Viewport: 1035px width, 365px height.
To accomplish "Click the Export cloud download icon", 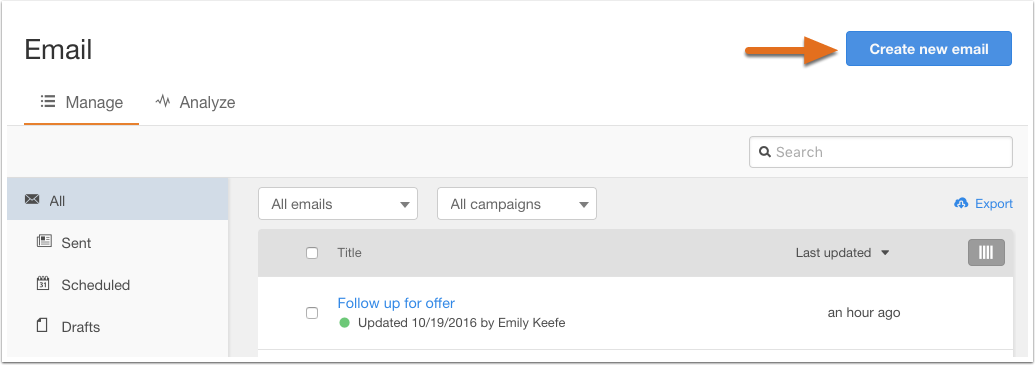I will point(962,203).
